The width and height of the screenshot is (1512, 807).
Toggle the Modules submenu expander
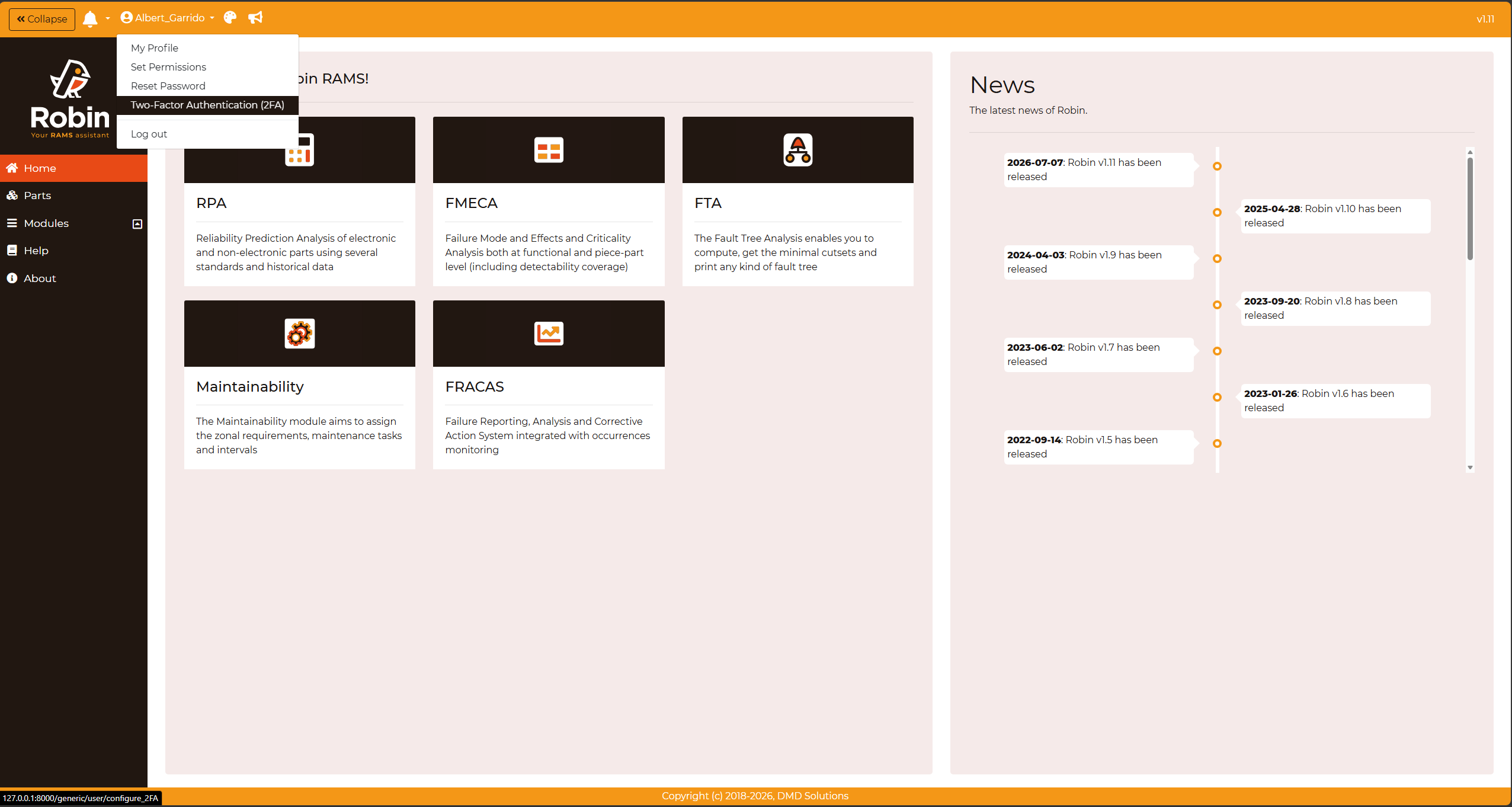(x=137, y=223)
